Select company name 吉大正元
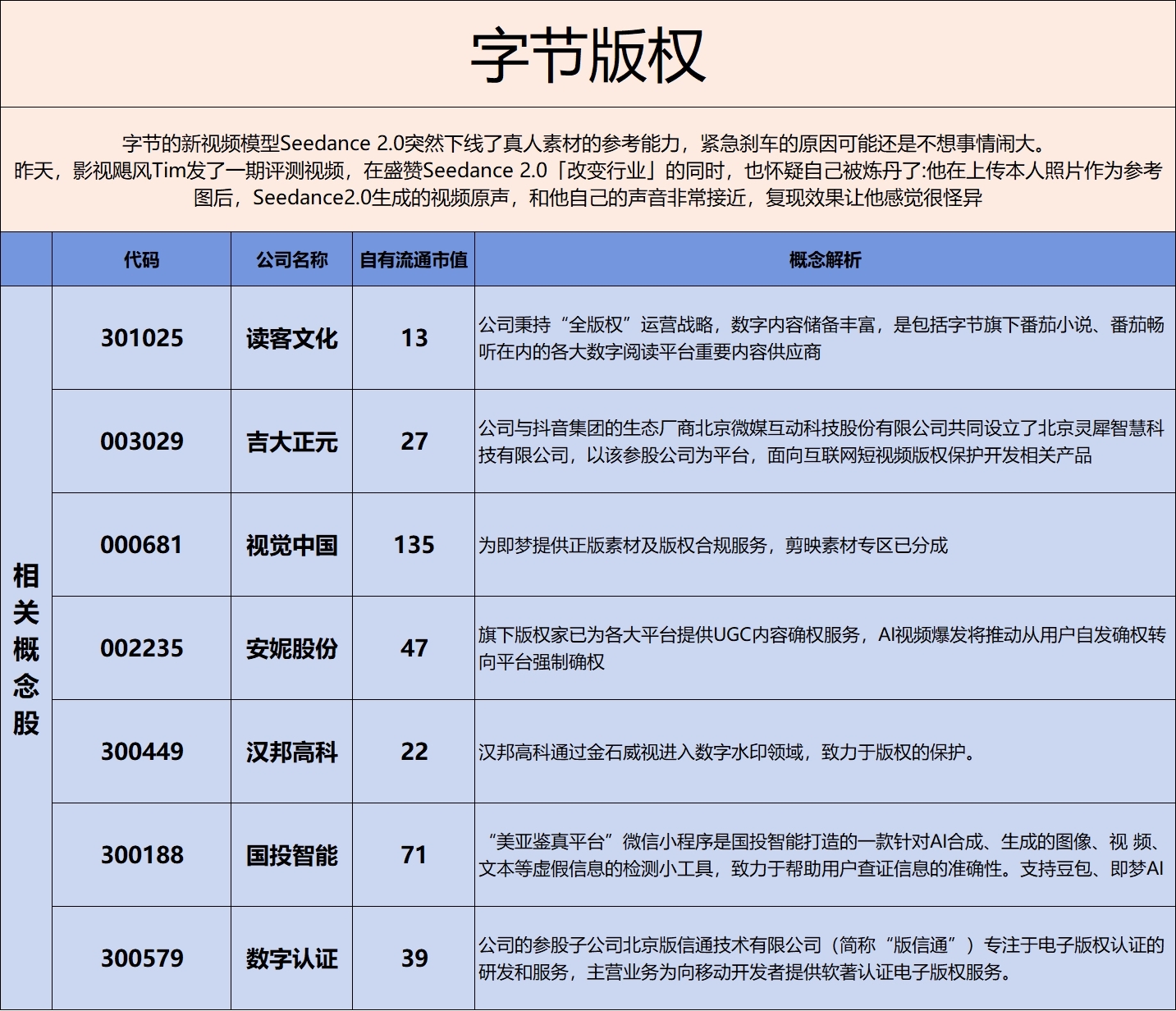The width and height of the screenshot is (1176, 1011). [x=291, y=441]
